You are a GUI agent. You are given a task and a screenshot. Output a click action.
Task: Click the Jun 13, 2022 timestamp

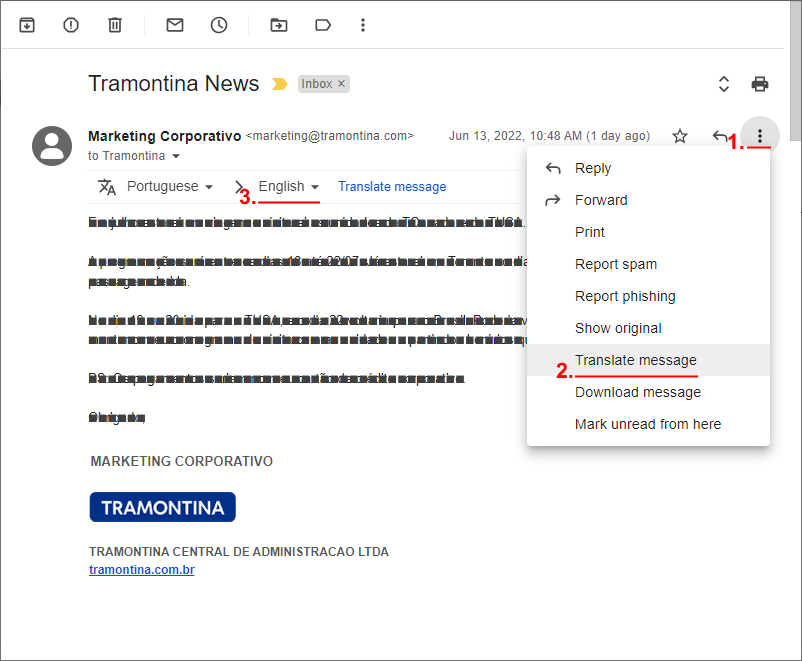pyautogui.click(x=549, y=136)
